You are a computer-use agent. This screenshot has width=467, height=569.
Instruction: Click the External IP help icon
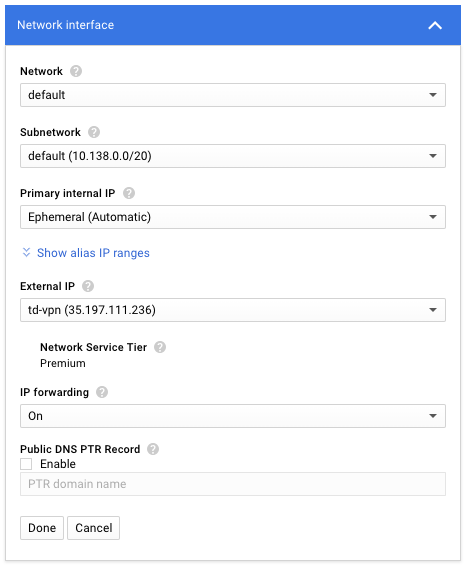point(88,286)
